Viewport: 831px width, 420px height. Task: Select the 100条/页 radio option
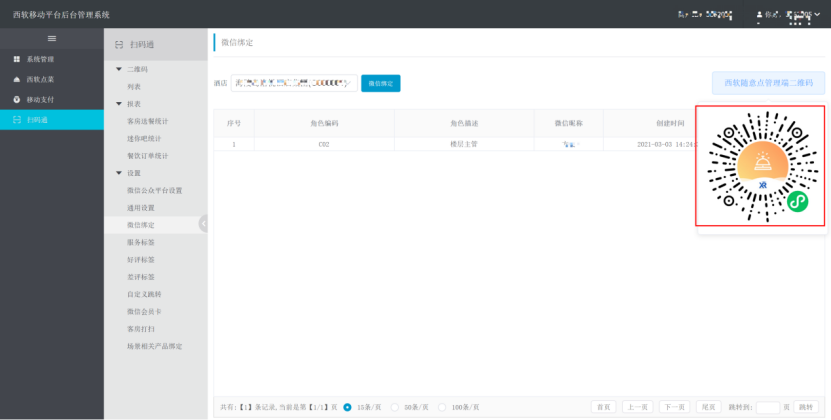[x=442, y=407]
